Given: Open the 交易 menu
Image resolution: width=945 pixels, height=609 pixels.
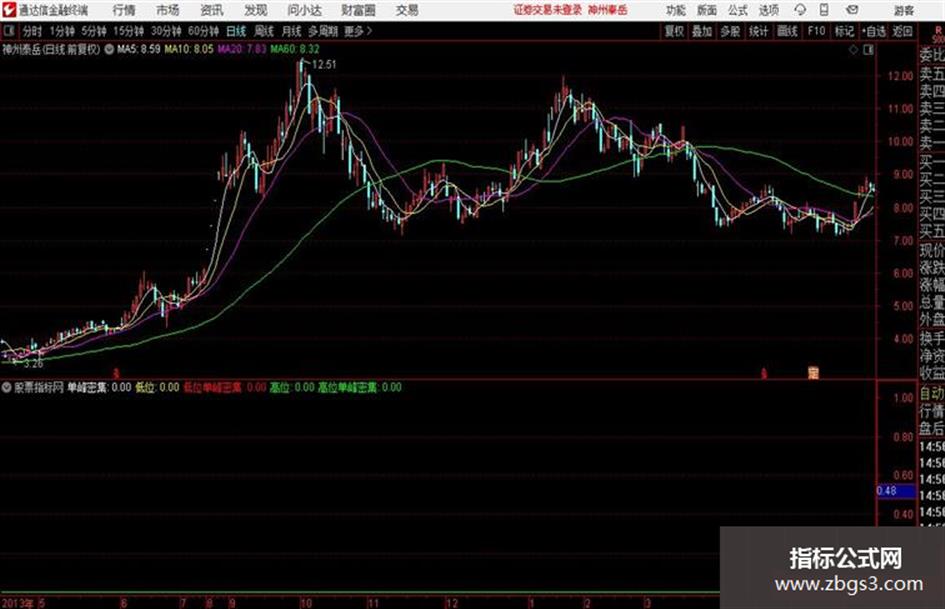Looking at the screenshot, I should click(407, 10).
